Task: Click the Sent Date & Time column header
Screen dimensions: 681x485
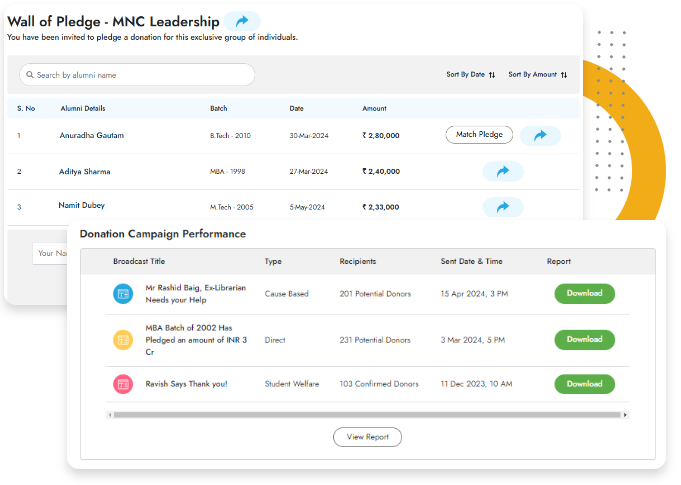Action: point(471,262)
